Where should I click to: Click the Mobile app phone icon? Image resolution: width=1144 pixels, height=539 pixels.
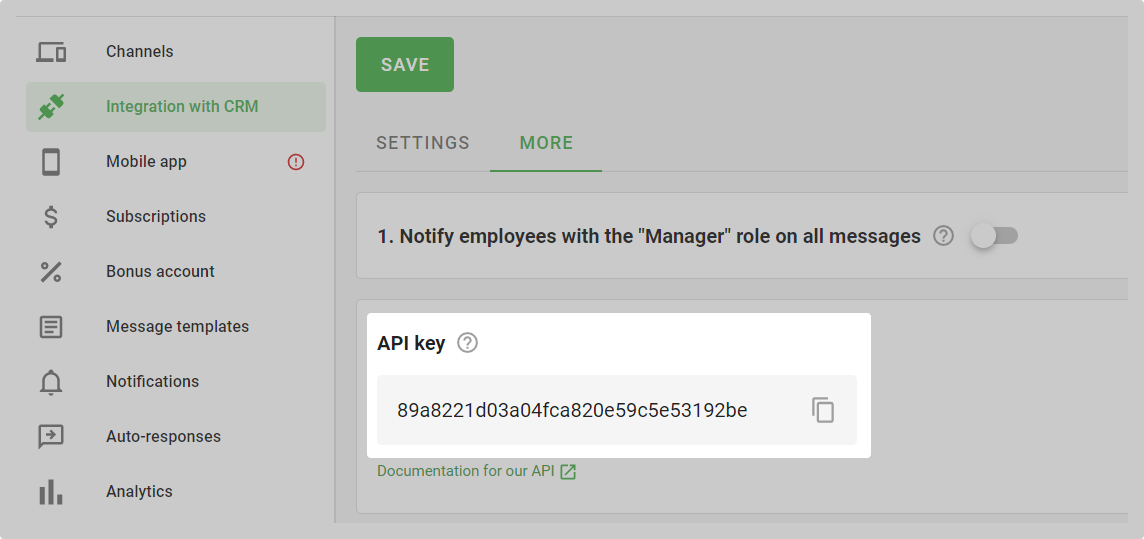[51, 162]
